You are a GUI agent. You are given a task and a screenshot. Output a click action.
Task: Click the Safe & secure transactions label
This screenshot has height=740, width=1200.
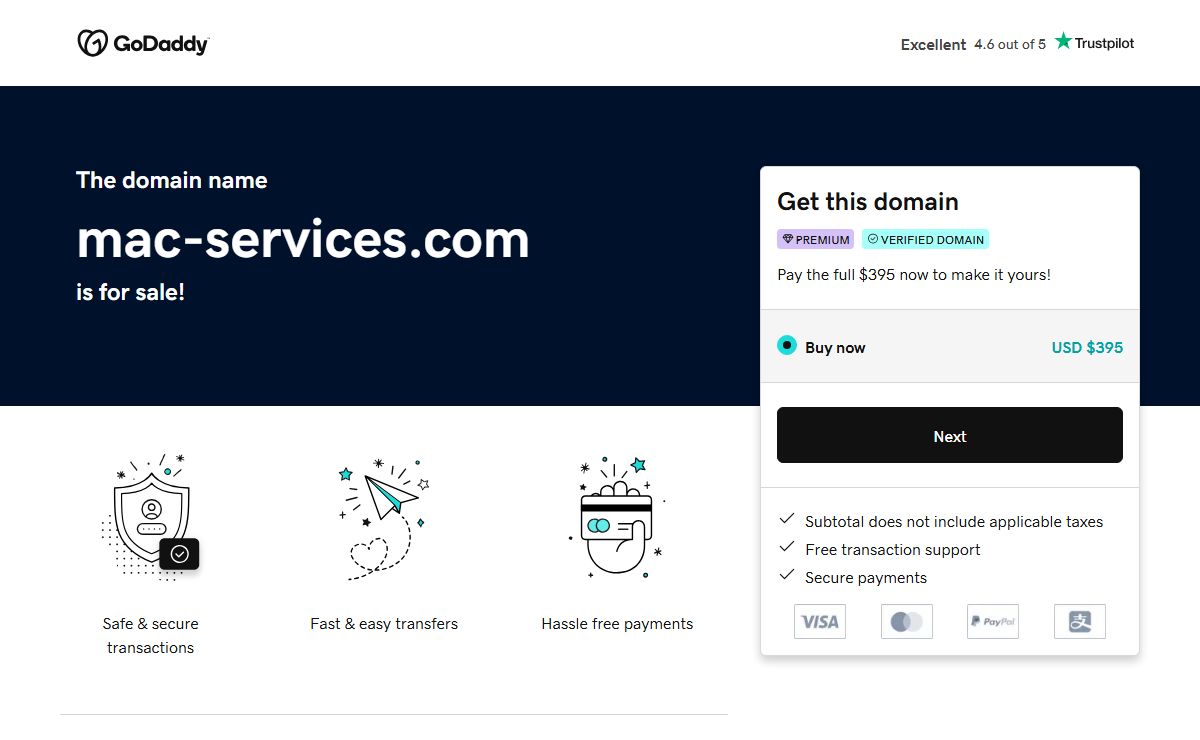coord(151,635)
